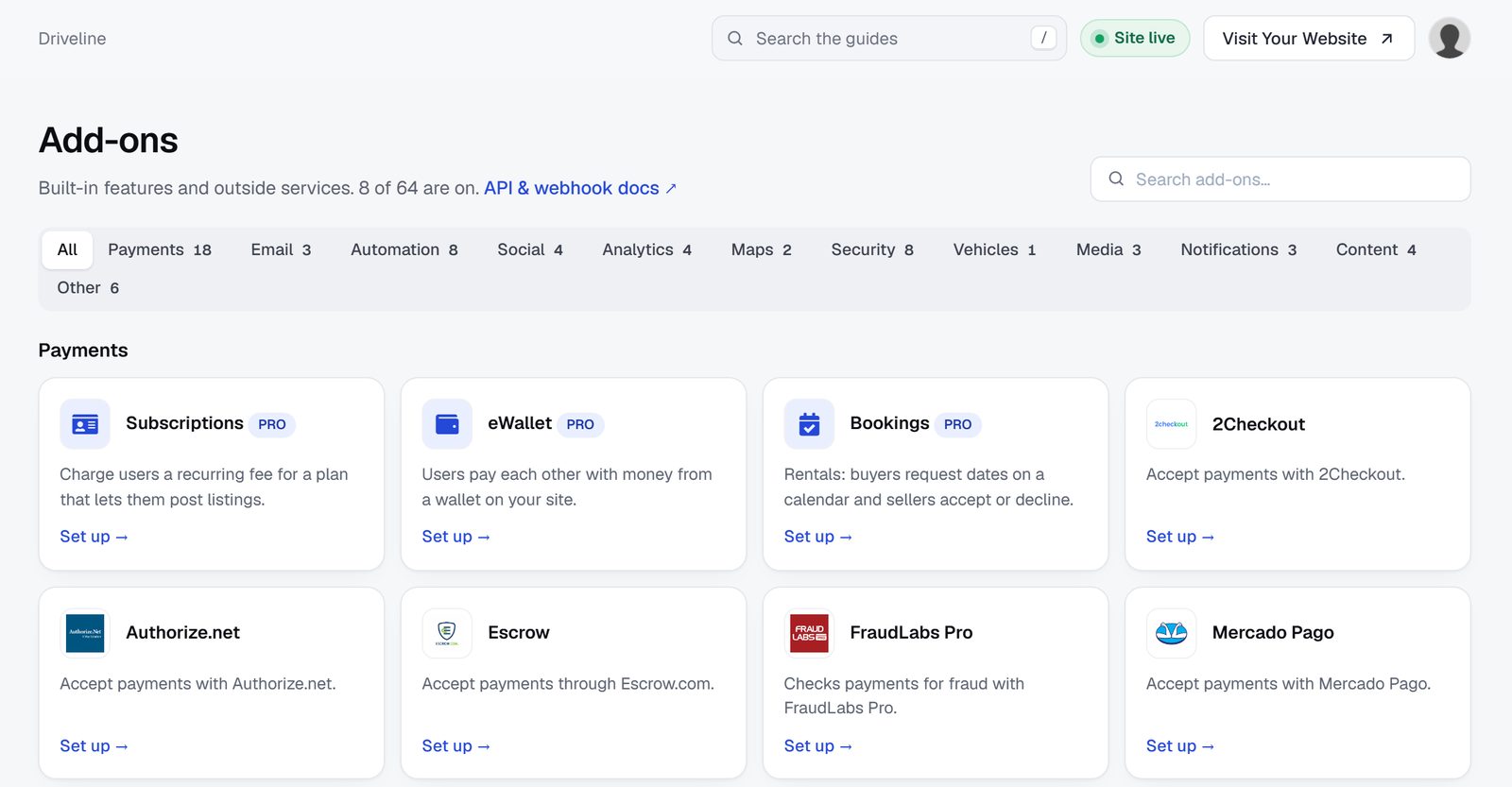Click the Bookings calendar icon

809,424
